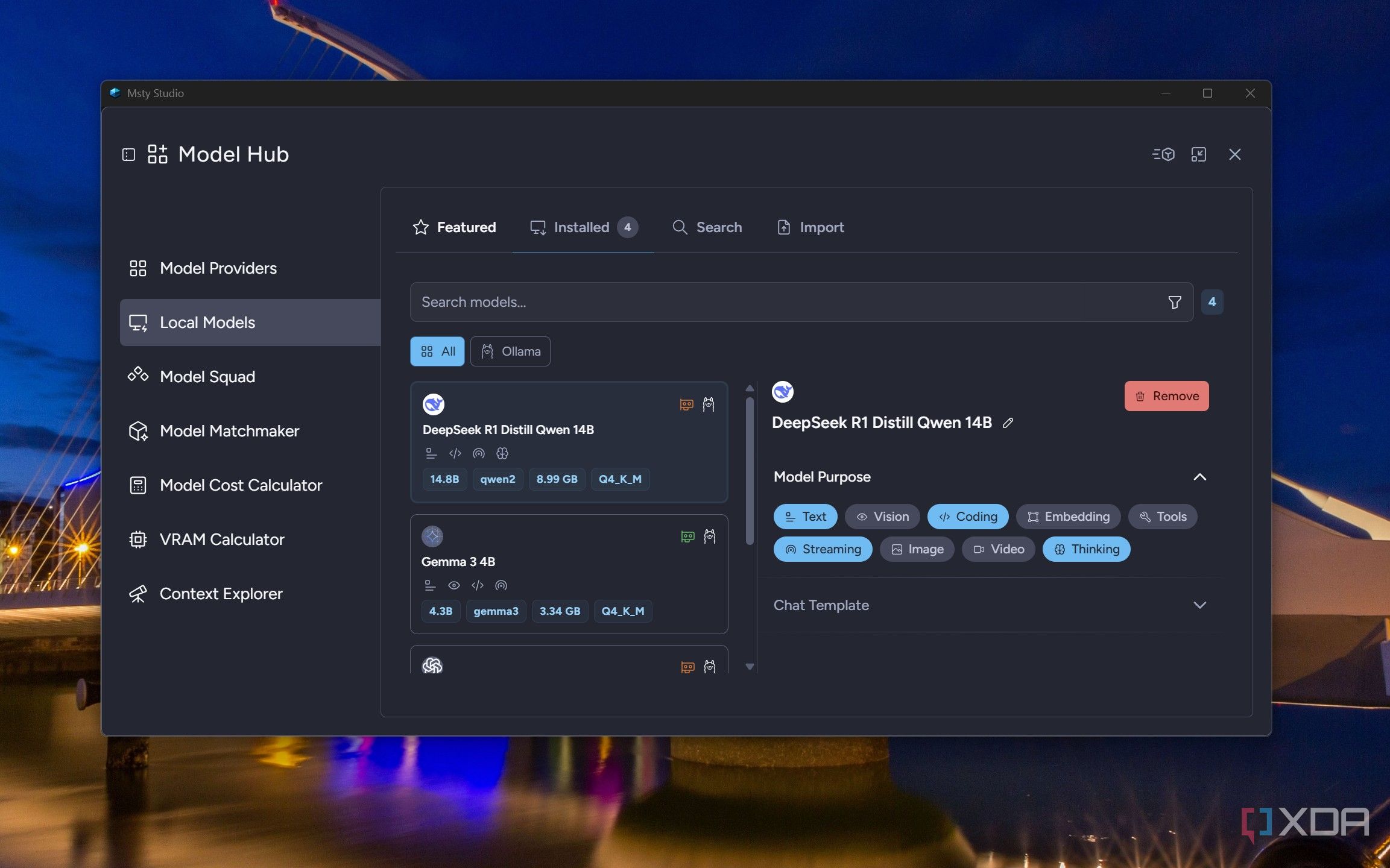
Task: Open the Search tab
Action: coord(707,227)
